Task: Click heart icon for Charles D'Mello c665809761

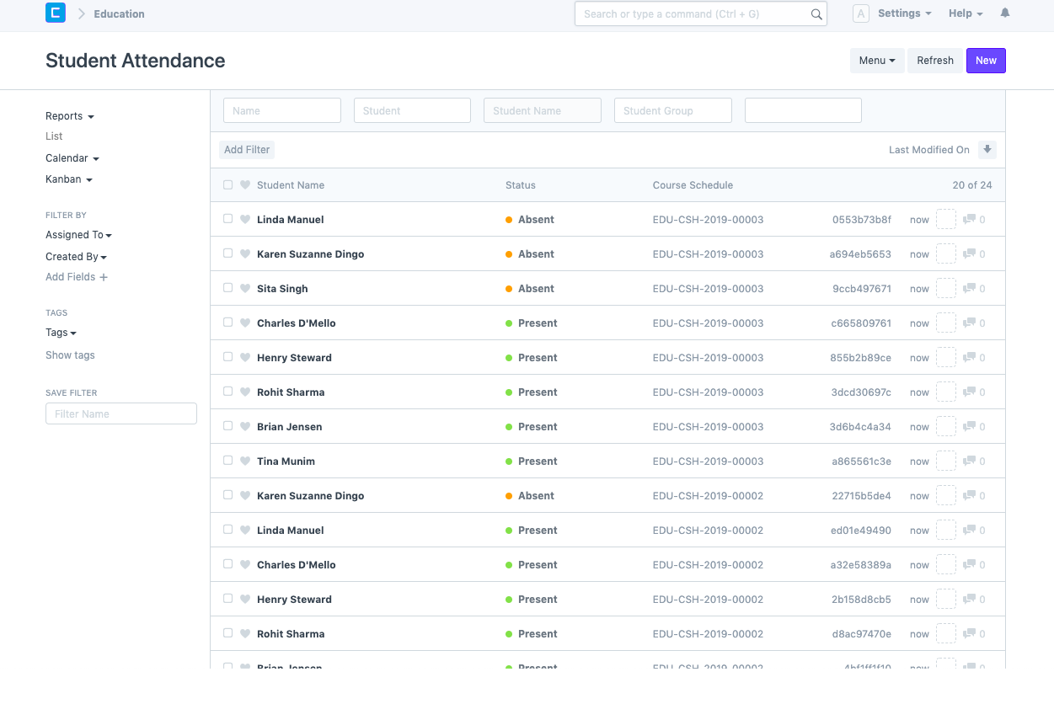Action: [245, 323]
